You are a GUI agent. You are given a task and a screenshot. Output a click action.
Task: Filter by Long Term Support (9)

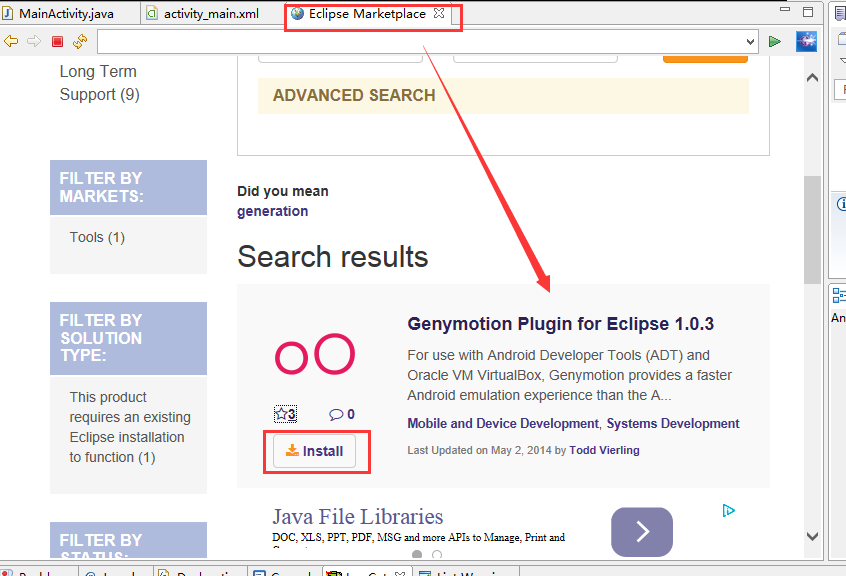click(x=99, y=83)
